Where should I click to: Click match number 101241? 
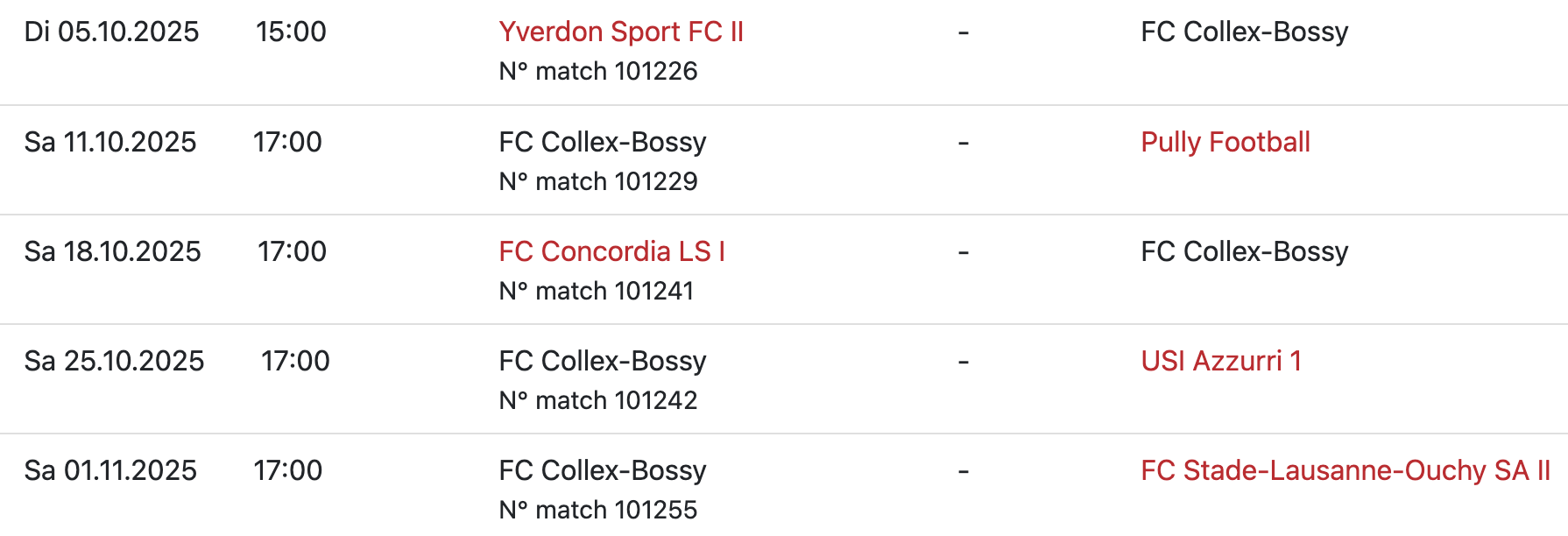point(596,291)
